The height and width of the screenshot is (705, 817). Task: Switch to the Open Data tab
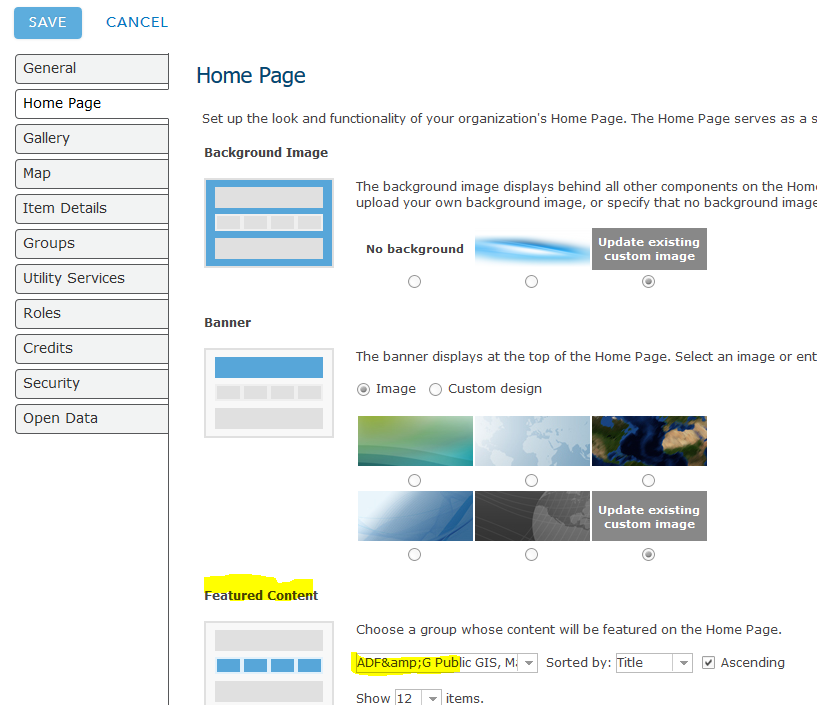pos(92,418)
